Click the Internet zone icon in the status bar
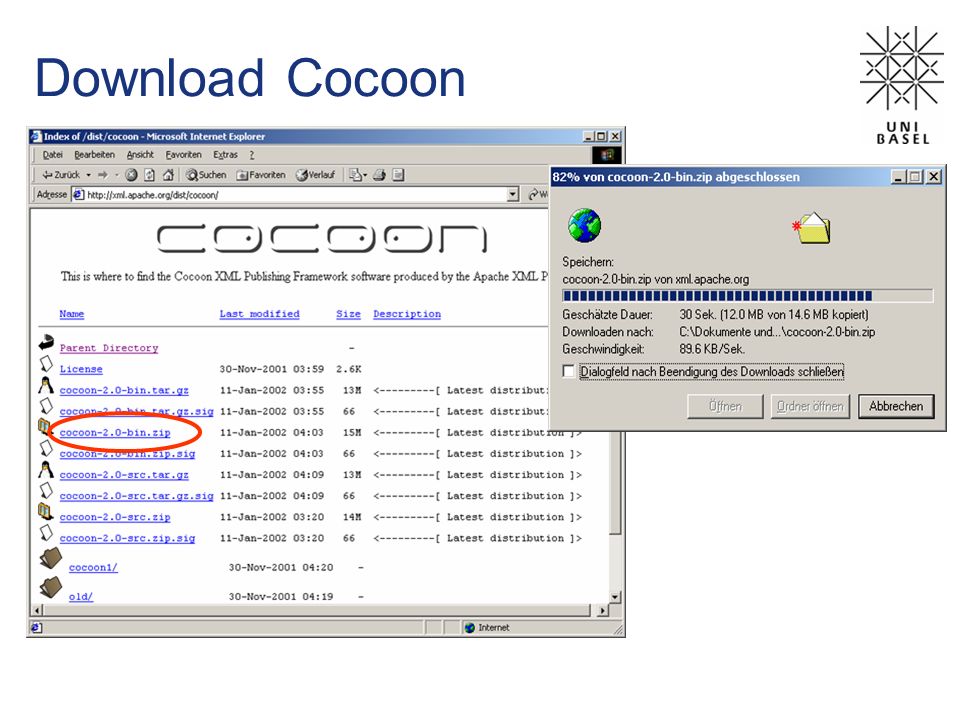 470,628
